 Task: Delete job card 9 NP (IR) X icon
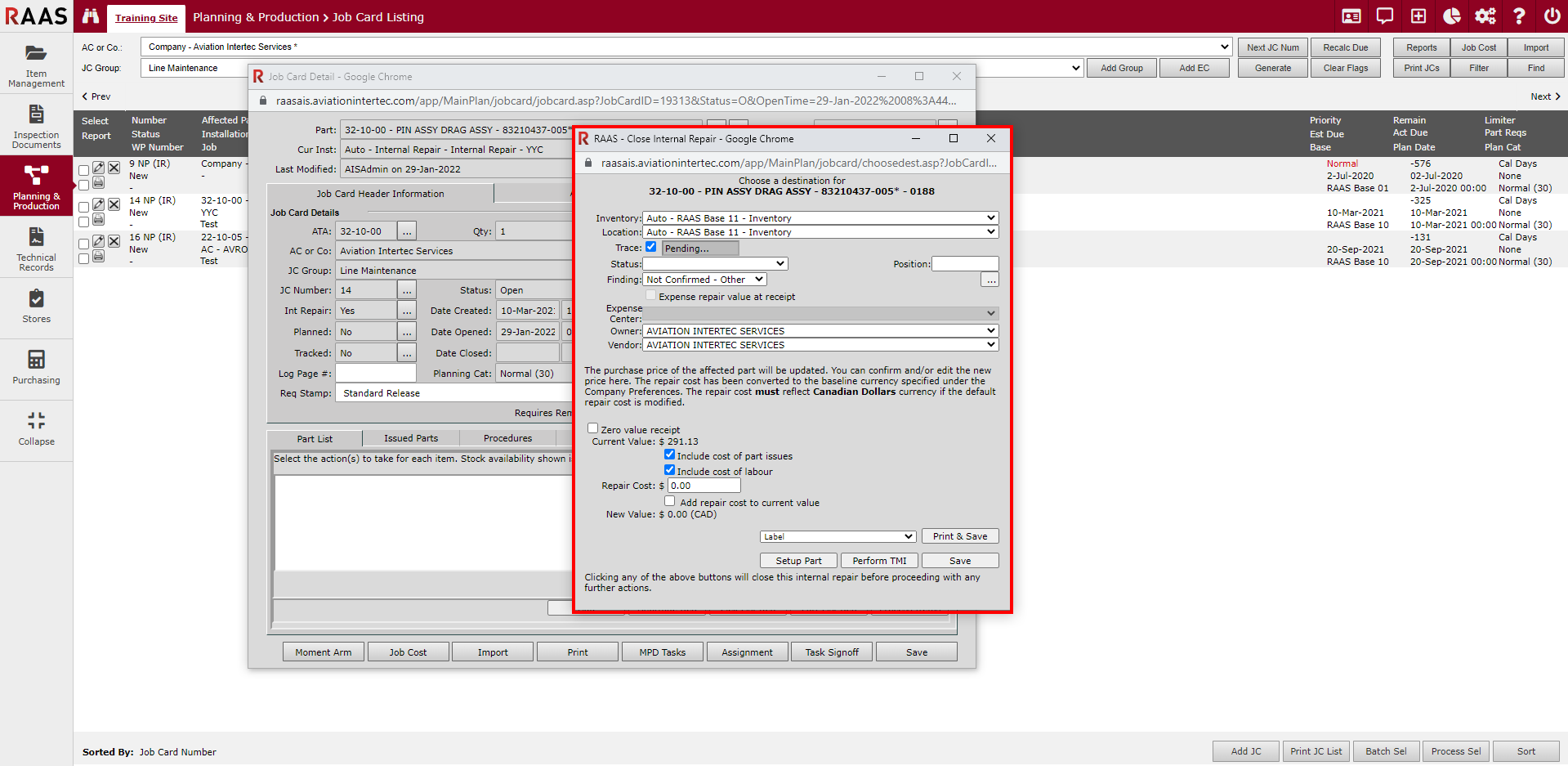pos(114,168)
